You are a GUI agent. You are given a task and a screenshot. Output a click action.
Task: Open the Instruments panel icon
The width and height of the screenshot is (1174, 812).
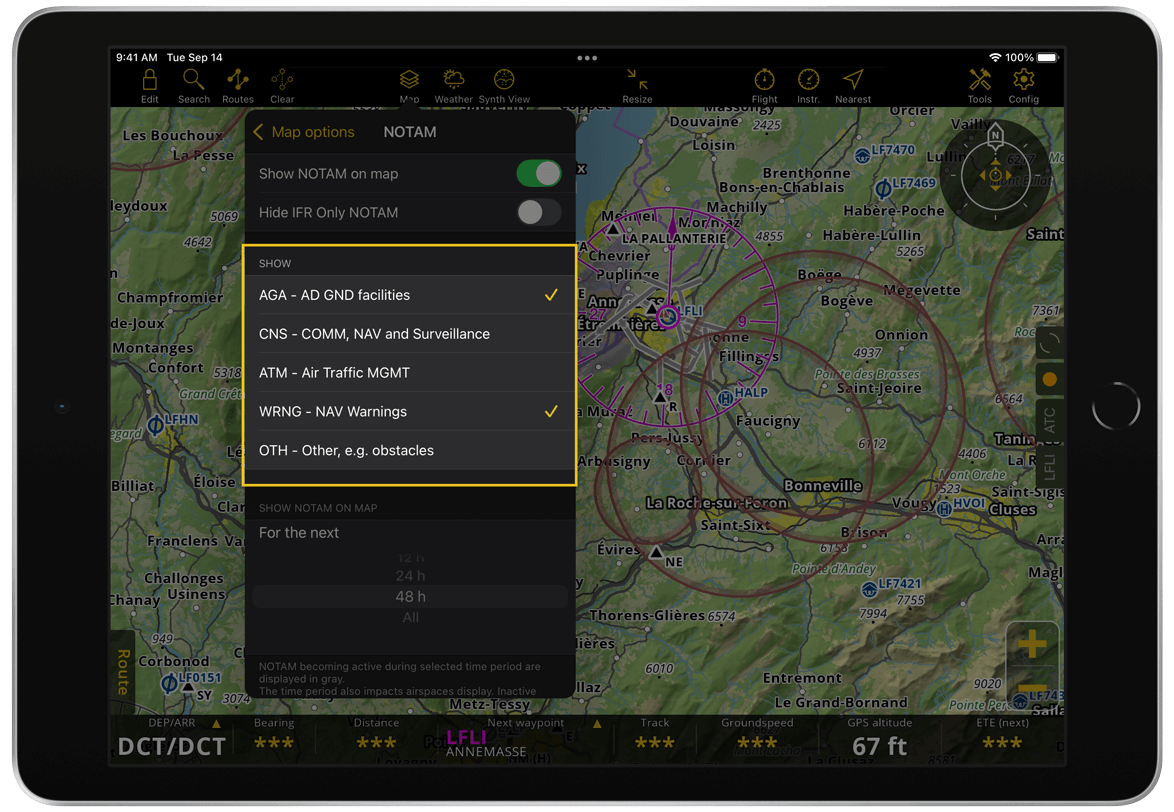click(x=808, y=85)
